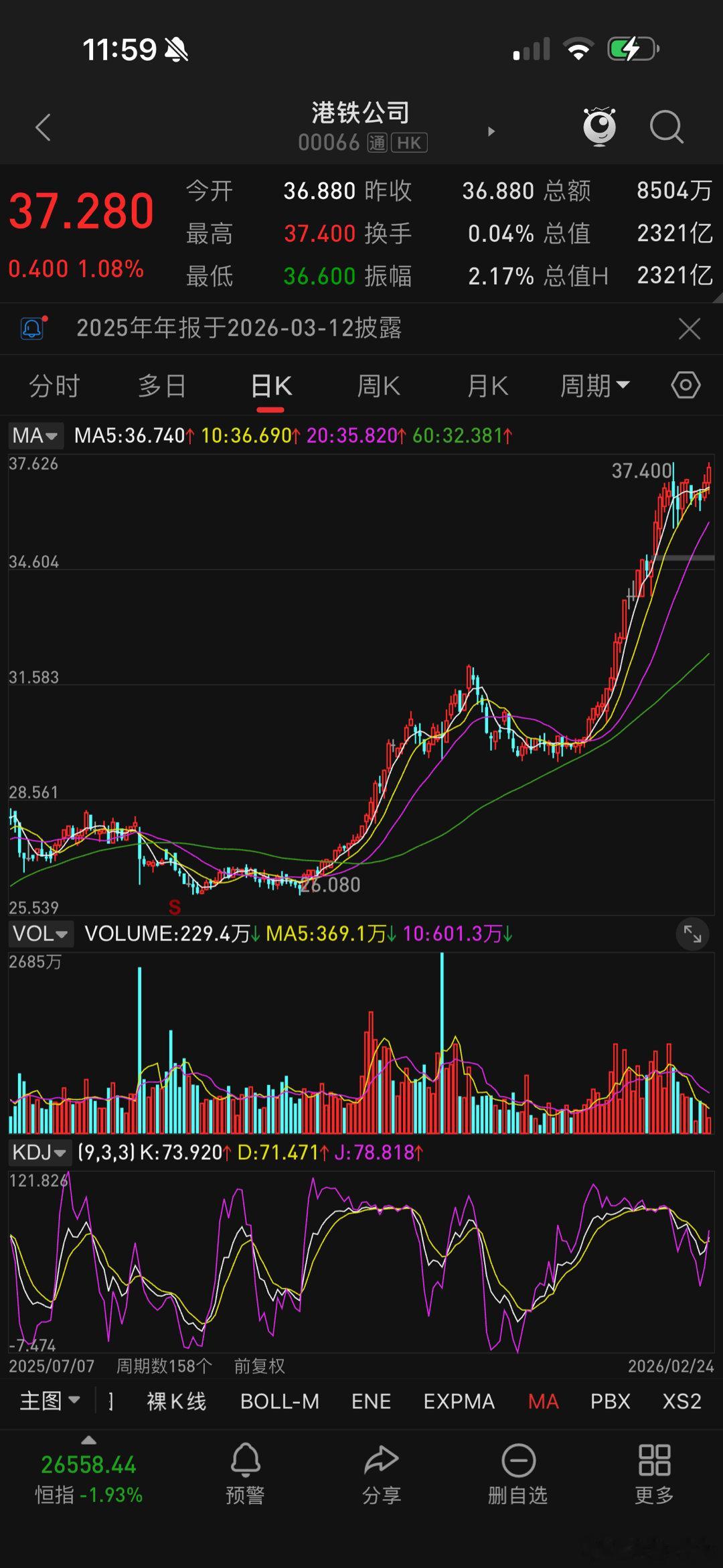Open the search magnifier icon
723x1568 pixels.
pos(666,127)
